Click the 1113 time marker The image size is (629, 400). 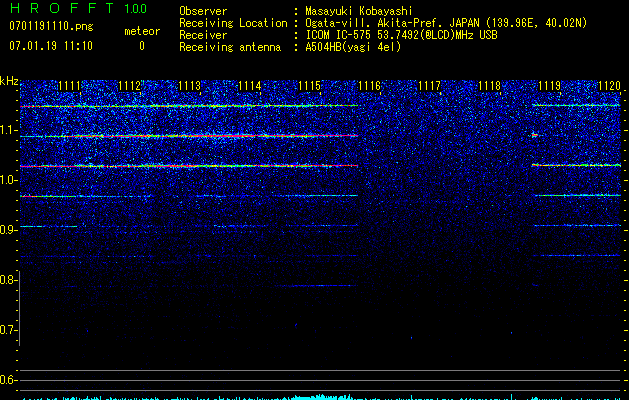coord(189,86)
